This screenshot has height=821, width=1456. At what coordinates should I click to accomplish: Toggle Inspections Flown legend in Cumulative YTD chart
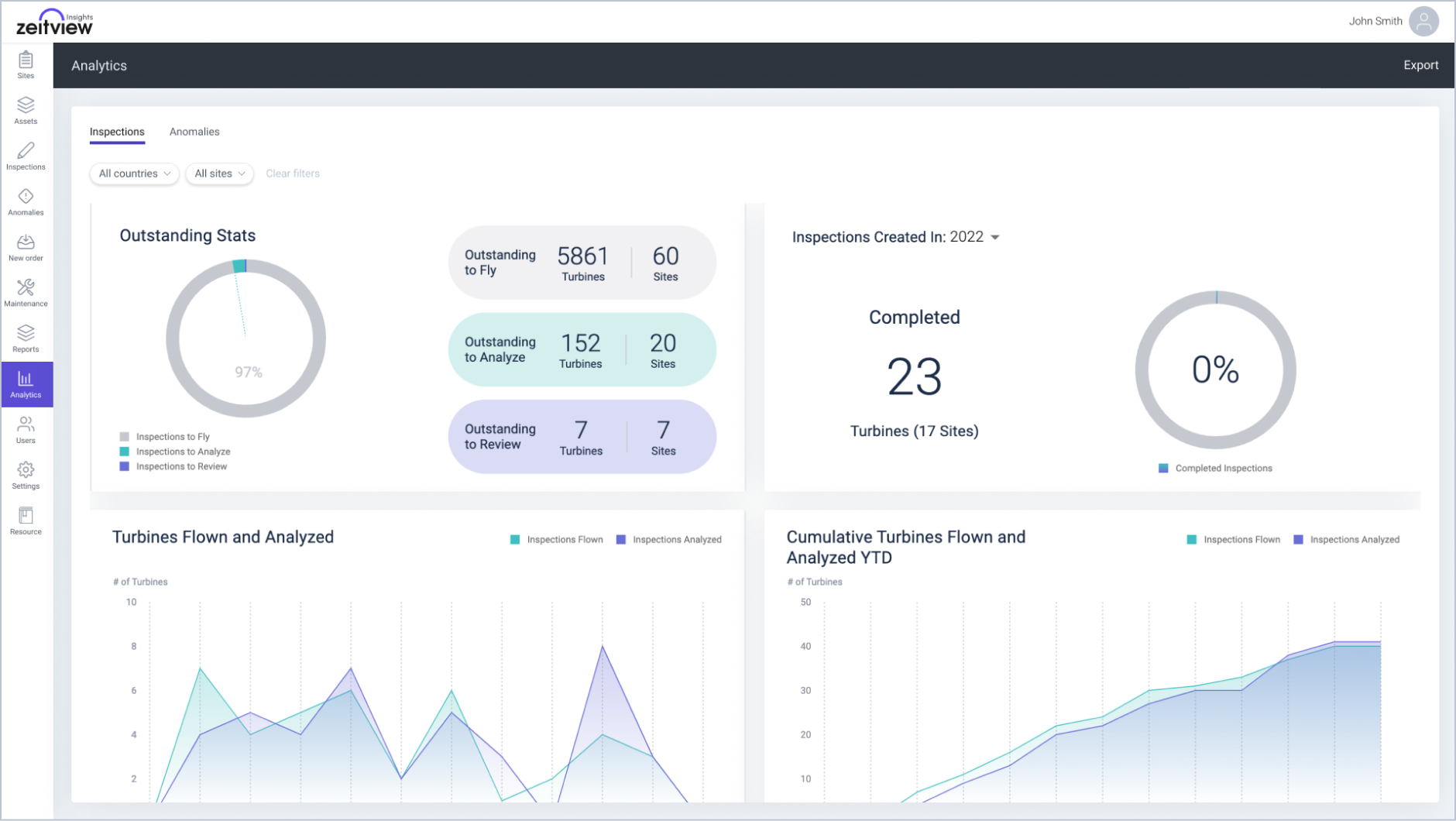(x=1233, y=540)
